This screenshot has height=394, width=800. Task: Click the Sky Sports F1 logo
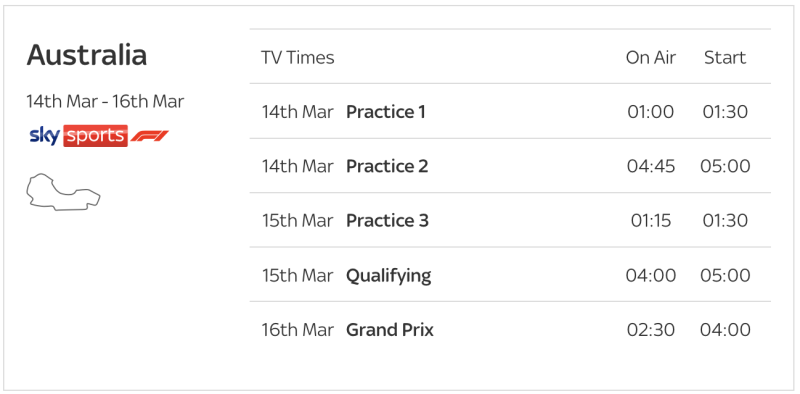pos(99,136)
